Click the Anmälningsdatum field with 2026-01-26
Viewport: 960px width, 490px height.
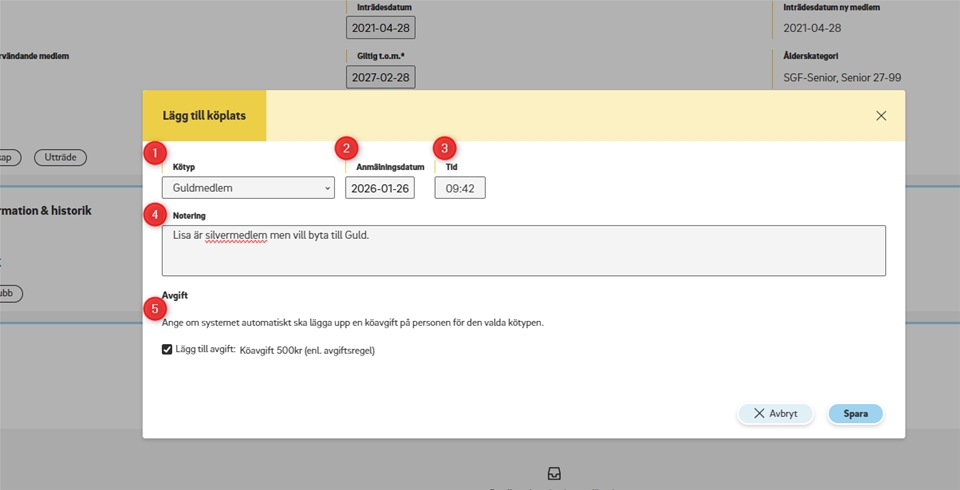point(380,188)
